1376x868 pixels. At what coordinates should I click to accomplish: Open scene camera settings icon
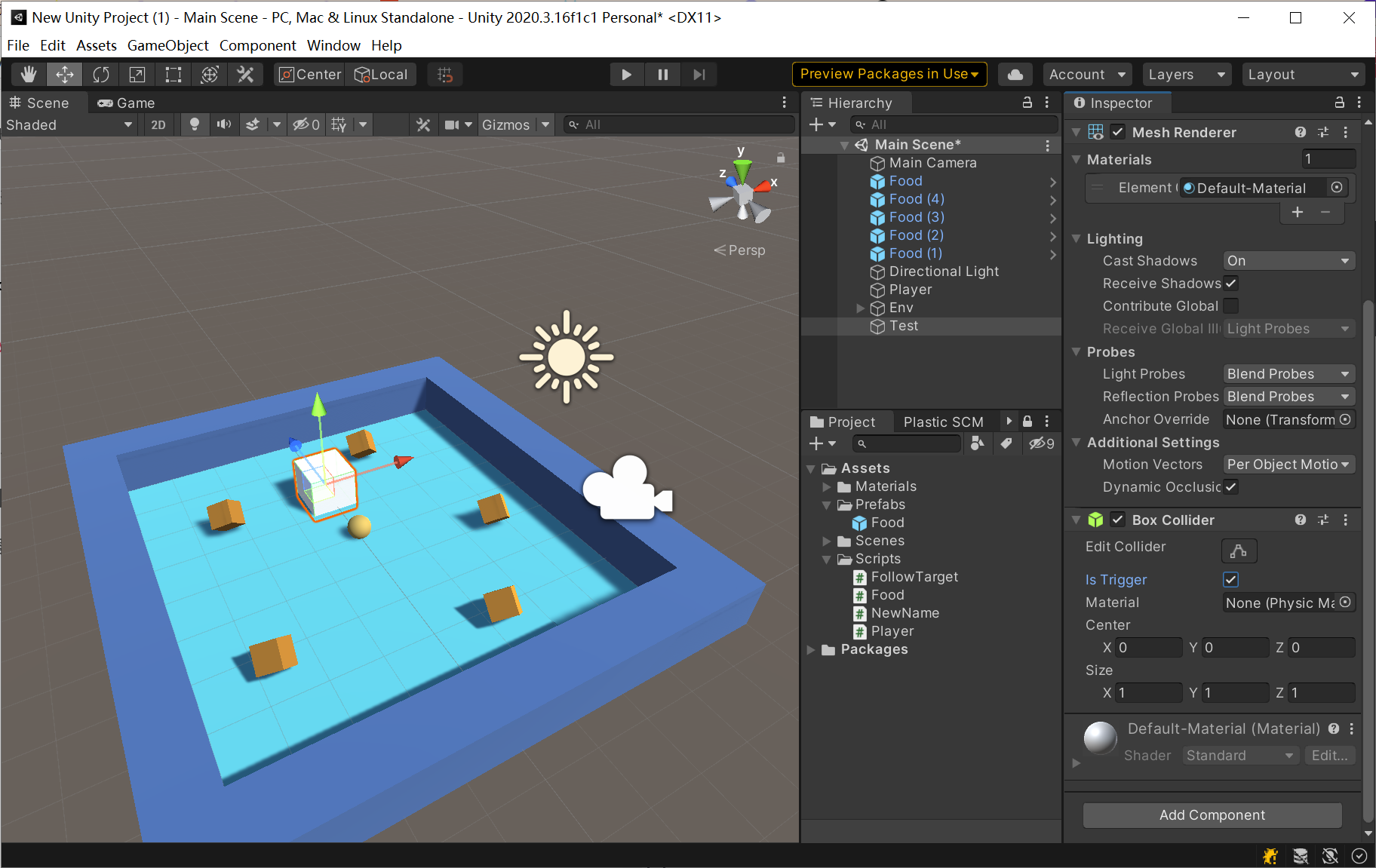452,124
